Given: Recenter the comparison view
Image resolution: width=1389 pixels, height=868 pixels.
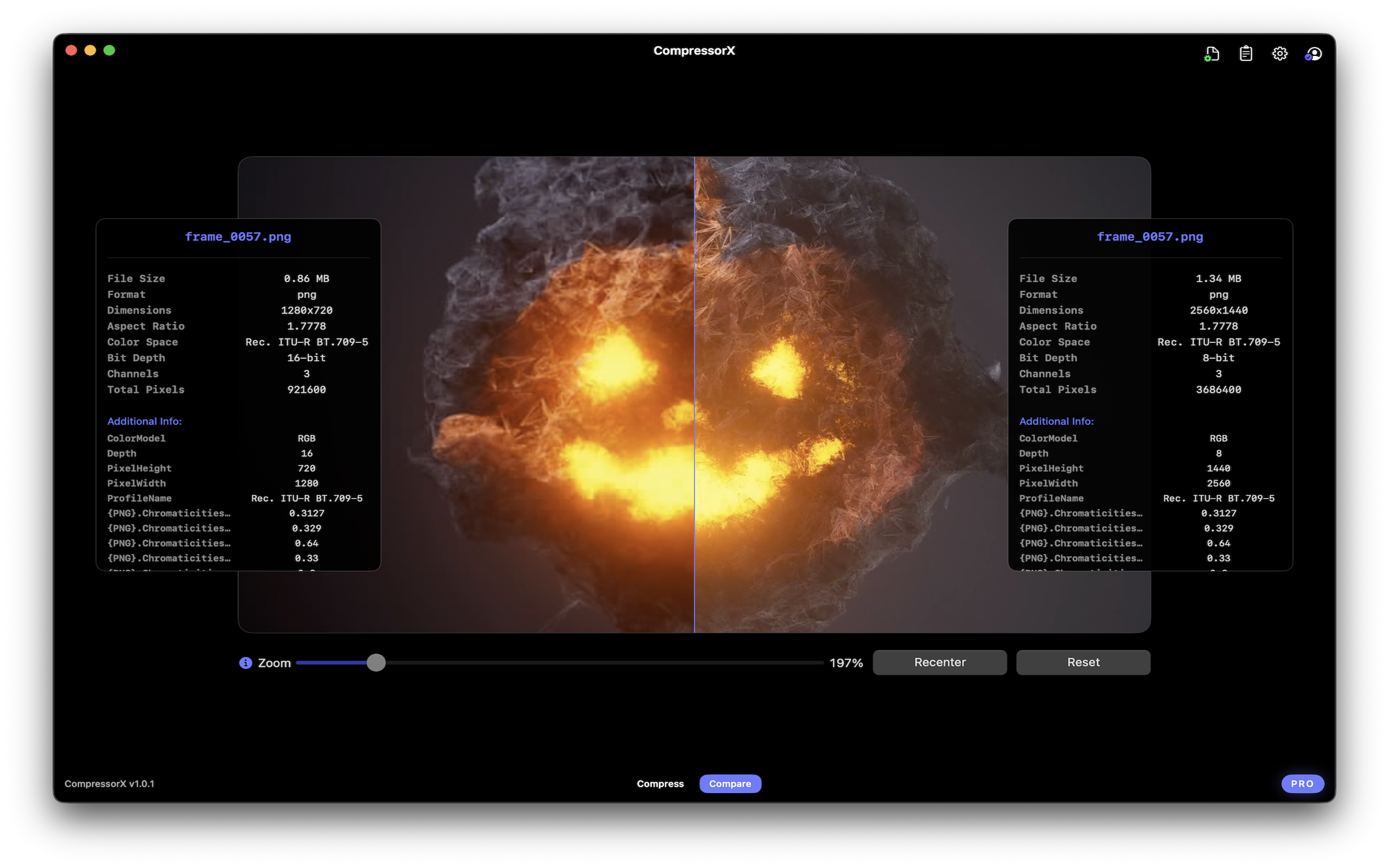Looking at the screenshot, I should [940, 662].
